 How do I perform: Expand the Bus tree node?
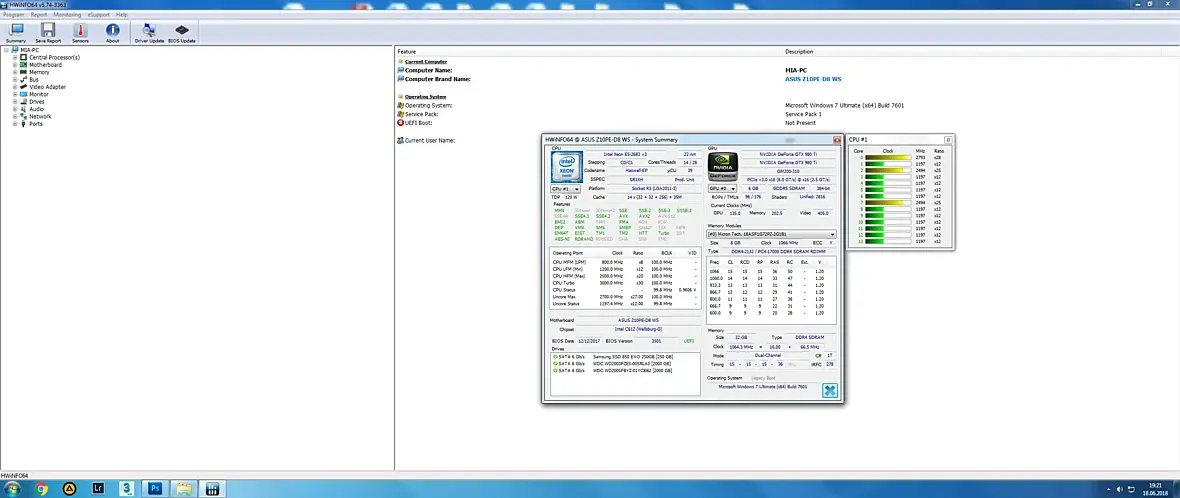pyautogui.click(x=14, y=79)
